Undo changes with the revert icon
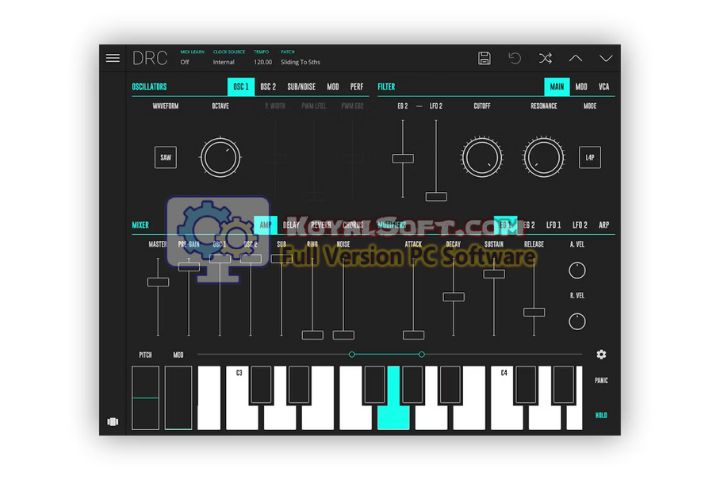The height and width of the screenshot is (480, 720). 514,58
